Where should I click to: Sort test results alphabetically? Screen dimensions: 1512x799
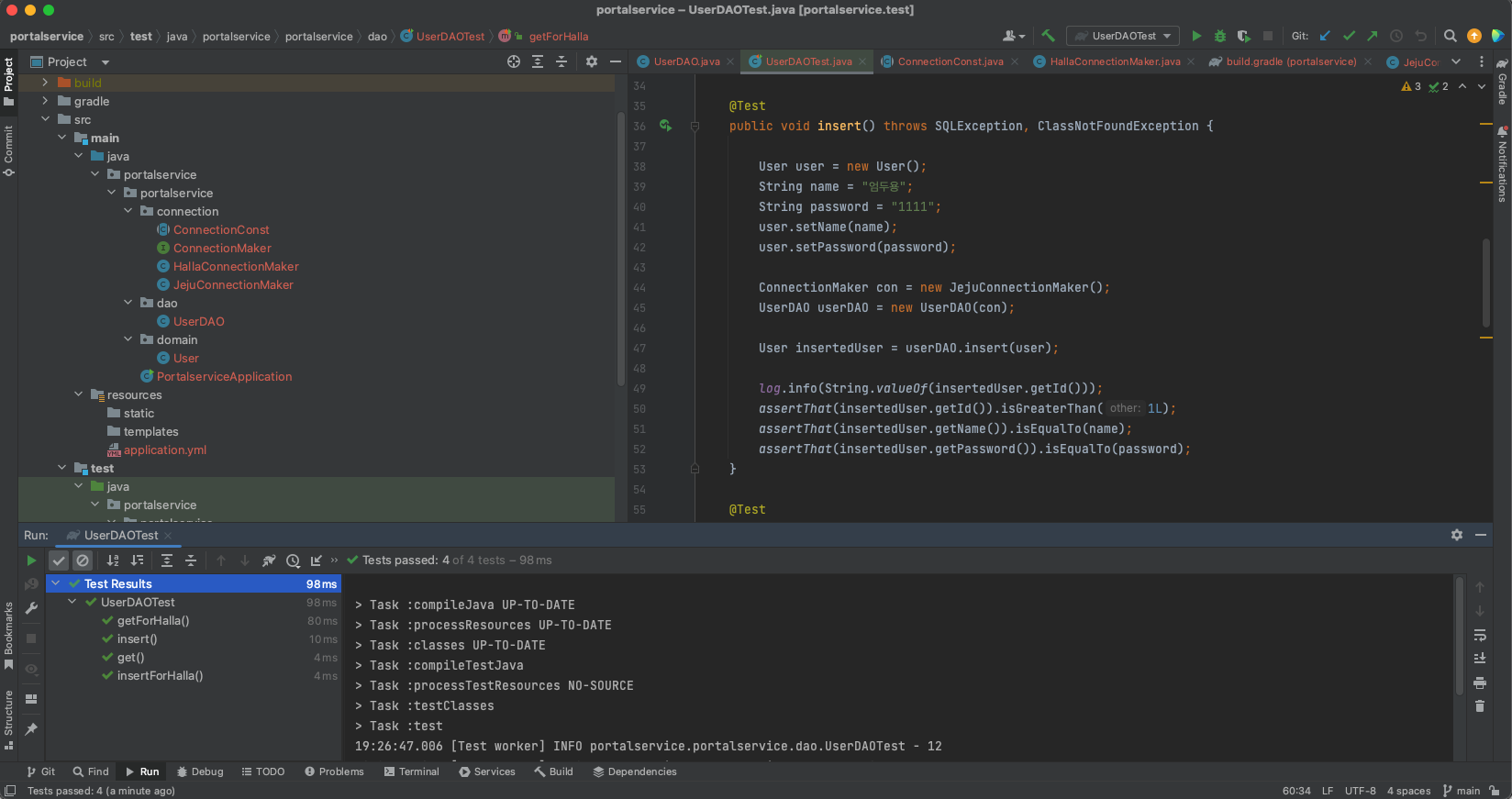click(x=113, y=560)
